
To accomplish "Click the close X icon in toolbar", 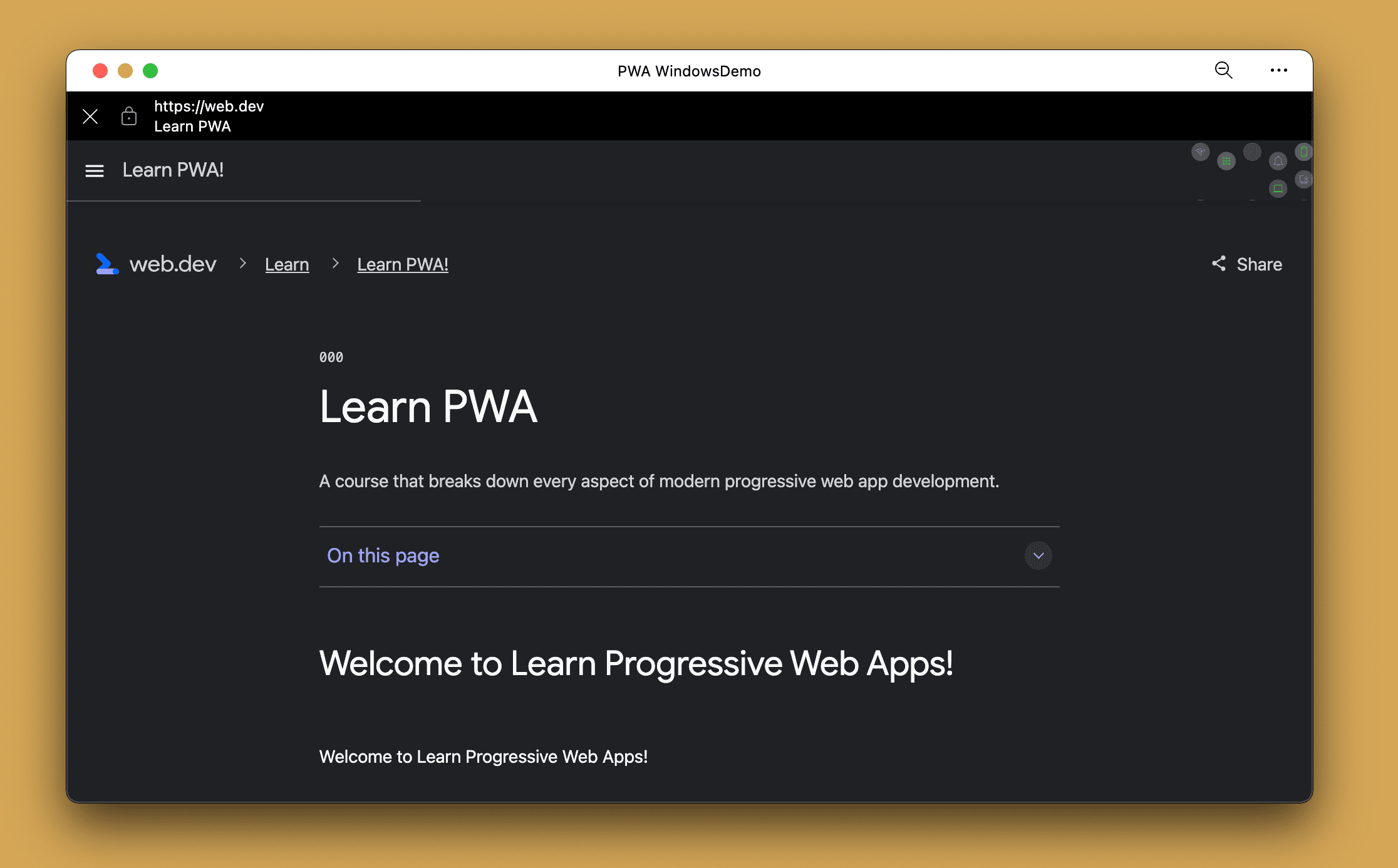I will point(90,115).
